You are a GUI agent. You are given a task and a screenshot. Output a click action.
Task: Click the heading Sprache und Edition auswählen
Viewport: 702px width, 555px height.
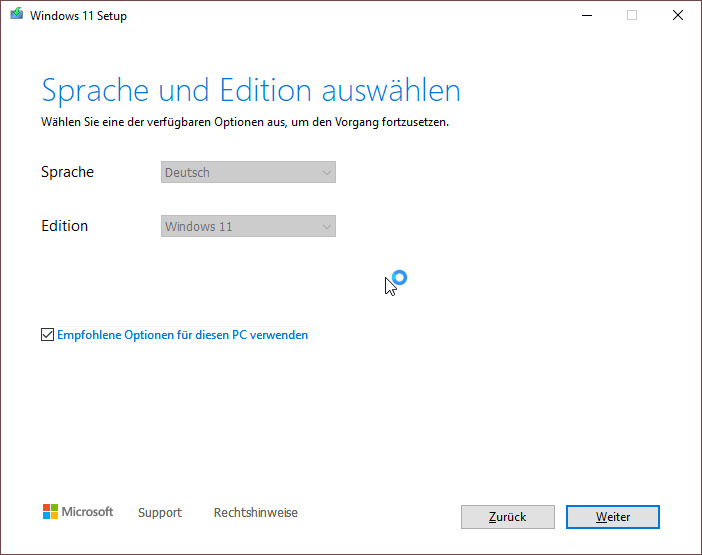pos(251,91)
